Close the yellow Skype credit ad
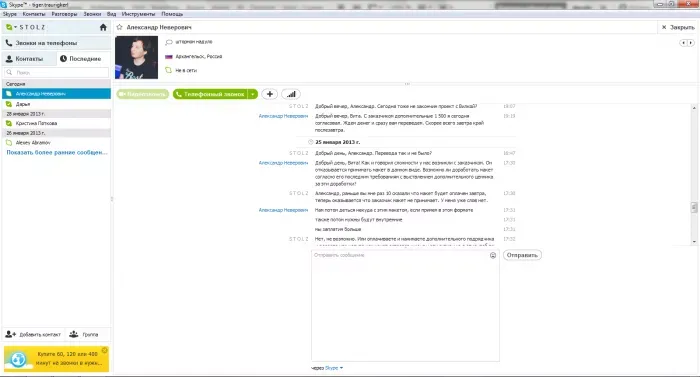The height and width of the screenshot is (377, 700). tap(105, 350)
